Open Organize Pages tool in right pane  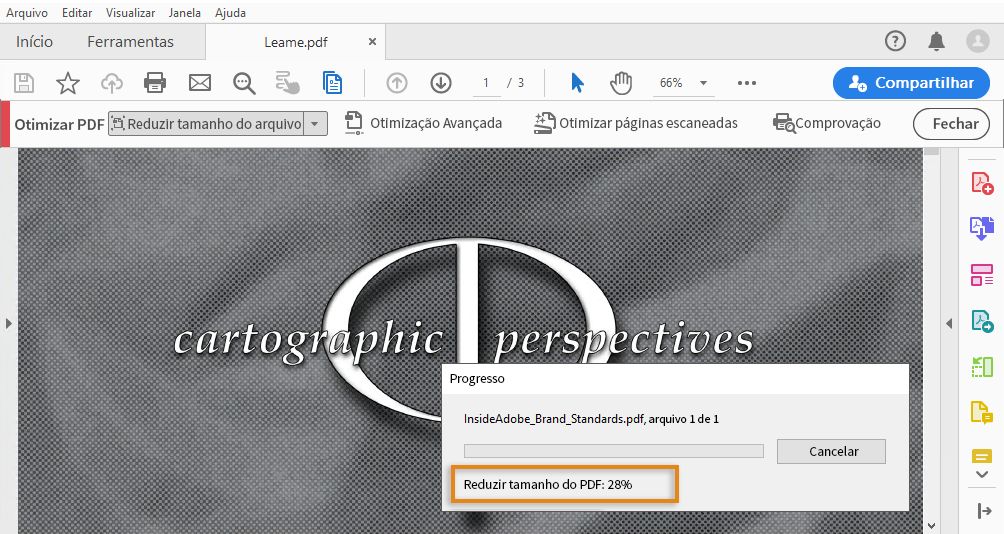point(982,275)
